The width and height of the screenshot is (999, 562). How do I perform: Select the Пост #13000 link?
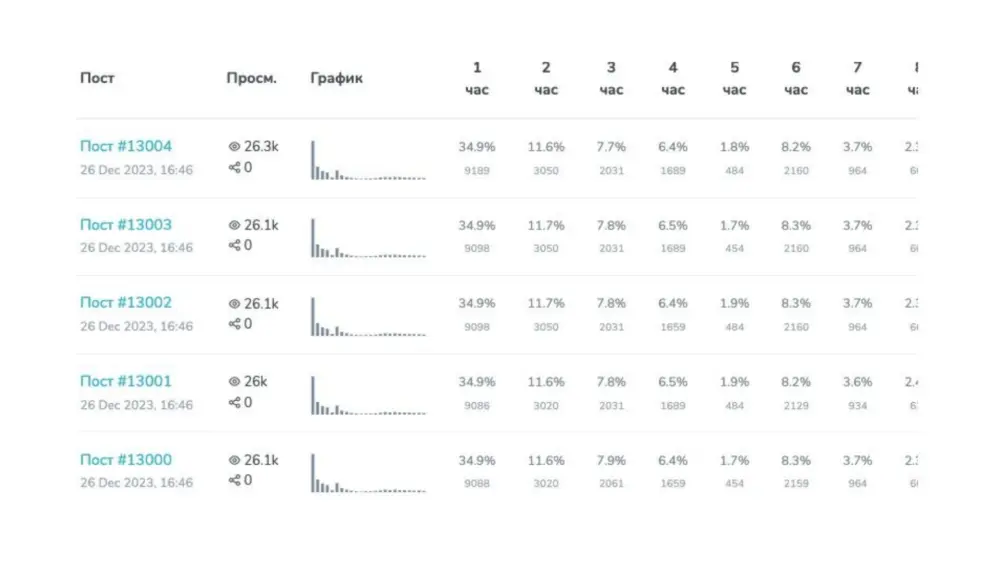click(x=126, y=460)
